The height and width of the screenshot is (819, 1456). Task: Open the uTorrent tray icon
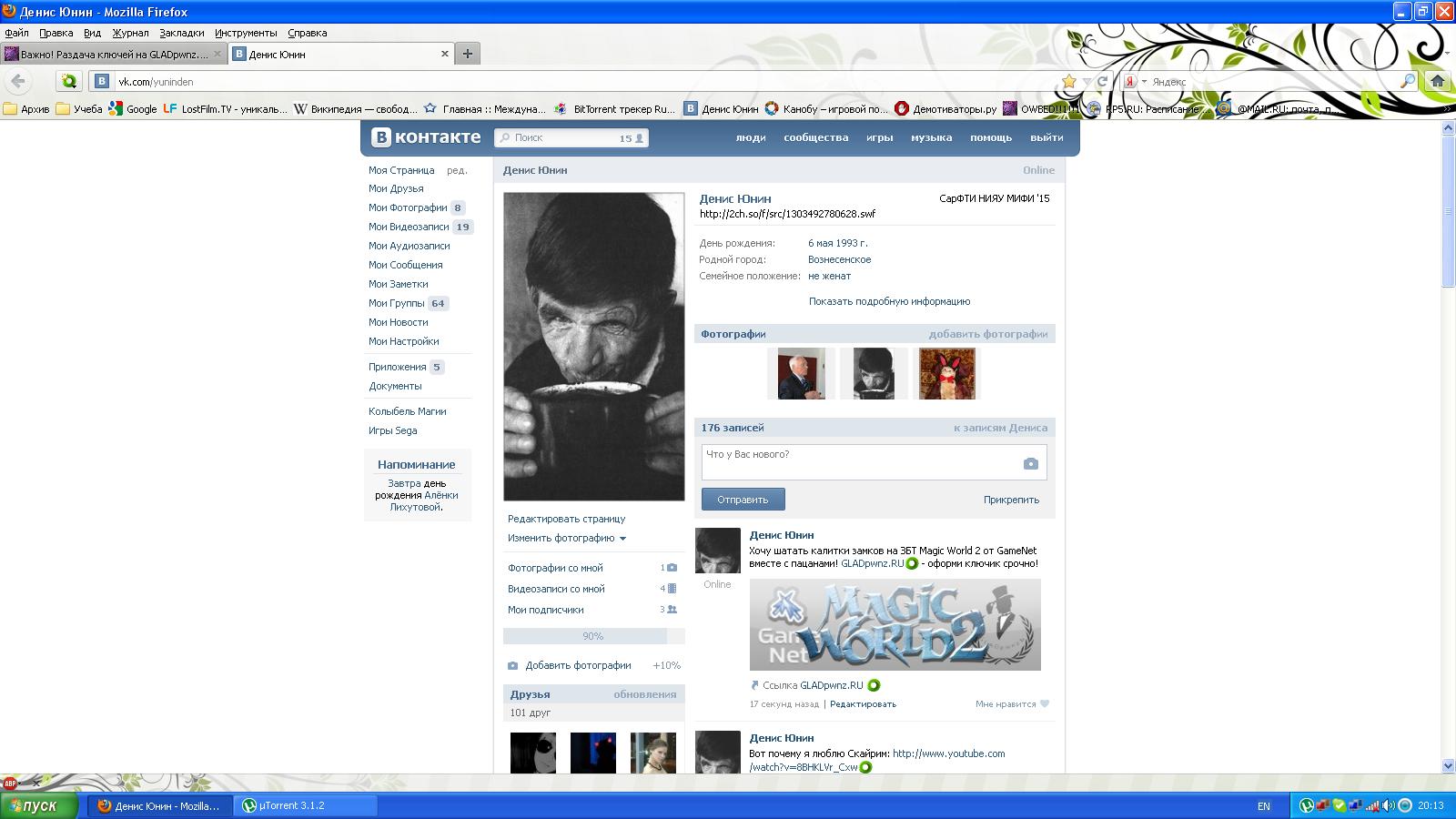1307,805
